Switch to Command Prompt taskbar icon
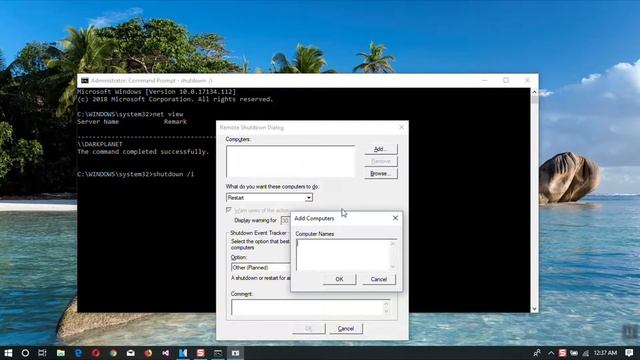This screenshot has width=640, height=360. pyautogui.click(x=218, y=353)
